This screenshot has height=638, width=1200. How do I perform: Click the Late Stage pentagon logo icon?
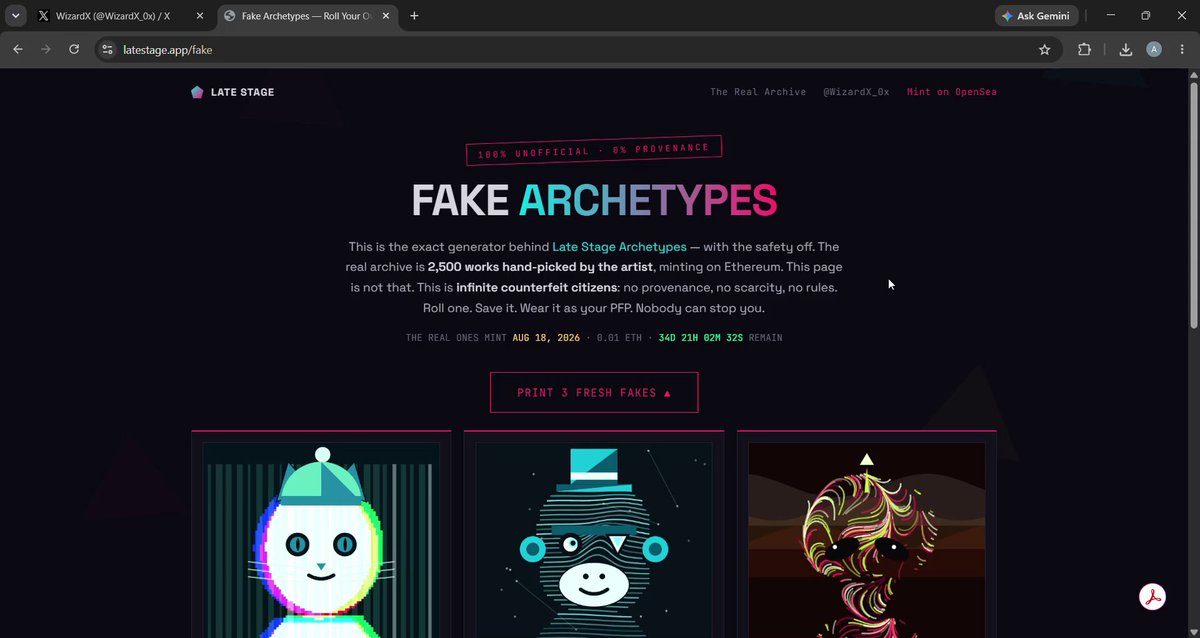(197, 92)
